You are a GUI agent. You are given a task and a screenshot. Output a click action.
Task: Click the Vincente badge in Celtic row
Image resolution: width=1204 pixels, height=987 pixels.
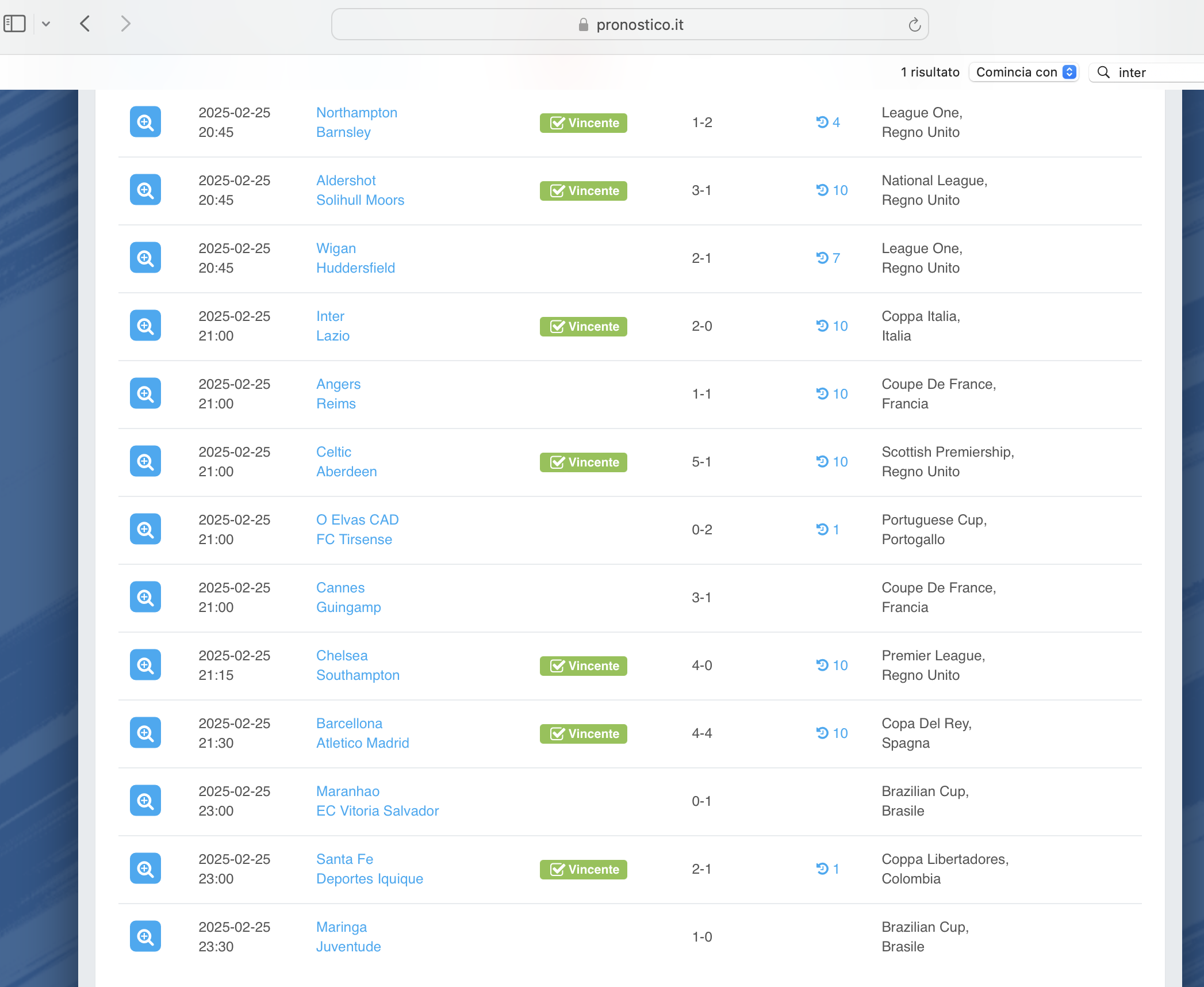click(583, 462)
